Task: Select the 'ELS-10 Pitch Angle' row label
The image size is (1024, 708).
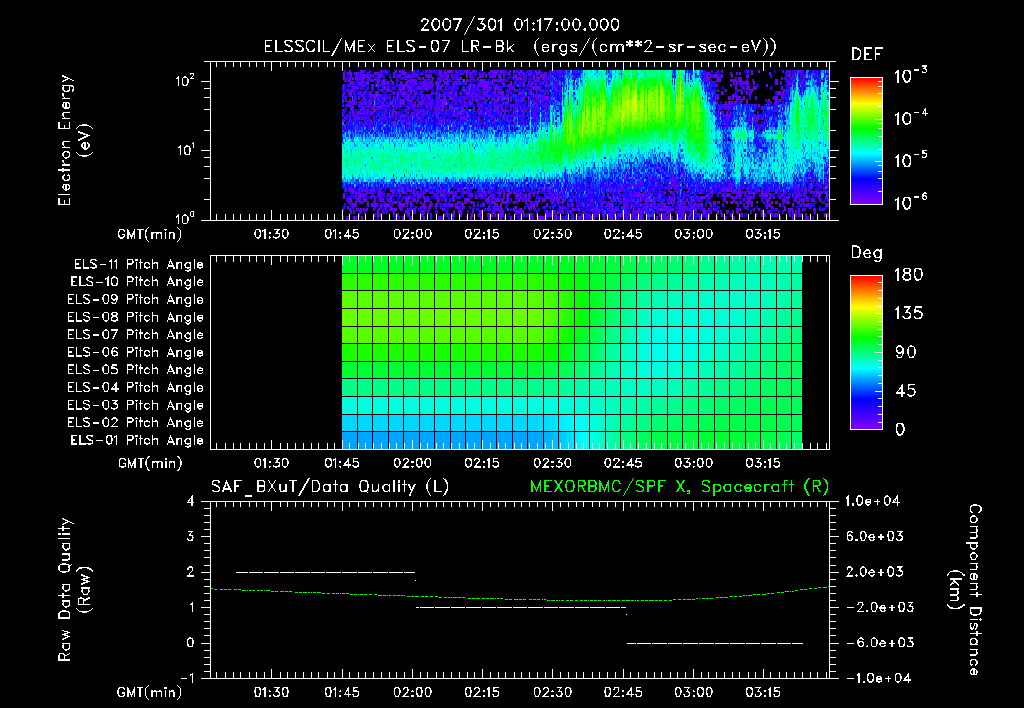Action: pyautogui.click(x=137, y=282)
